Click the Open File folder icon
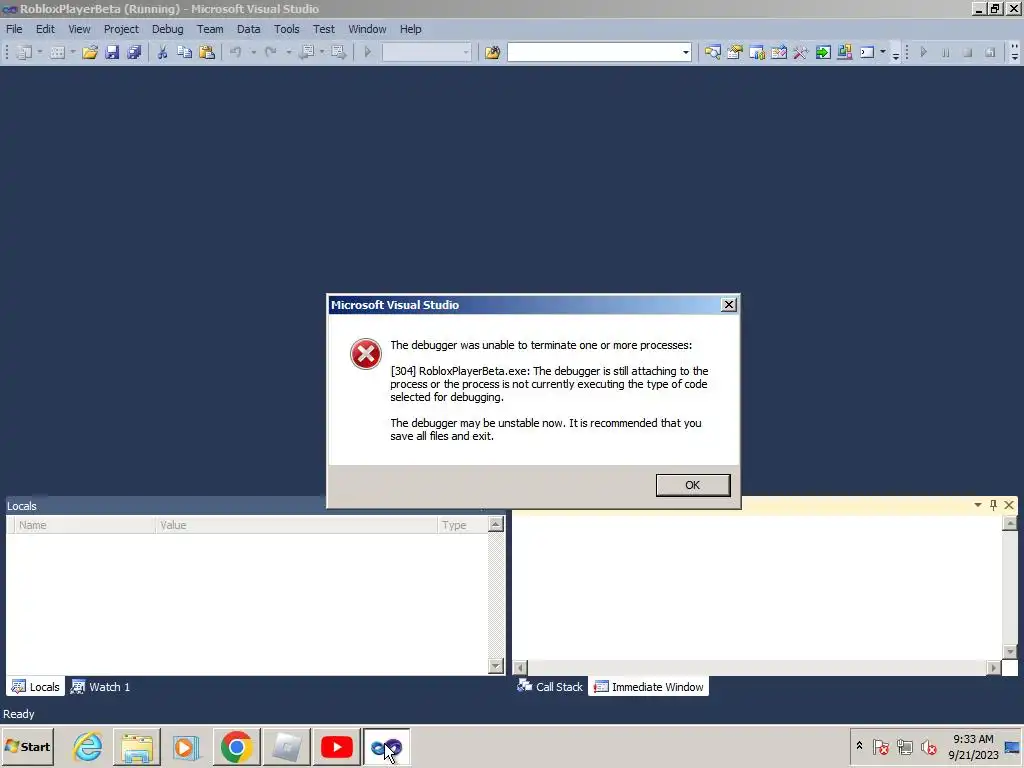 click(90, 52)
